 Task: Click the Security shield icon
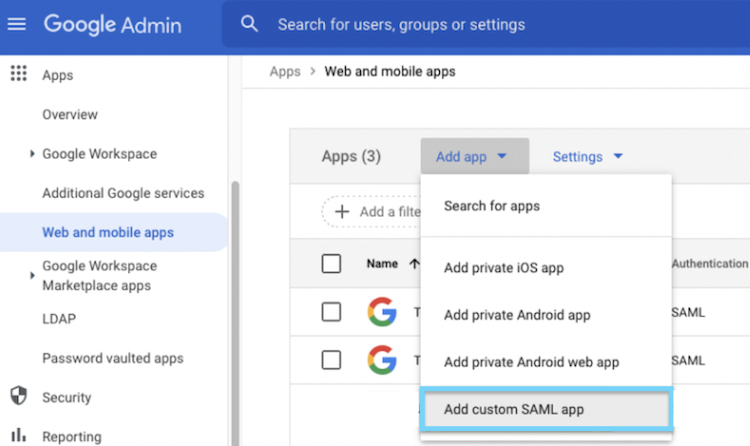tap(19, 396)
